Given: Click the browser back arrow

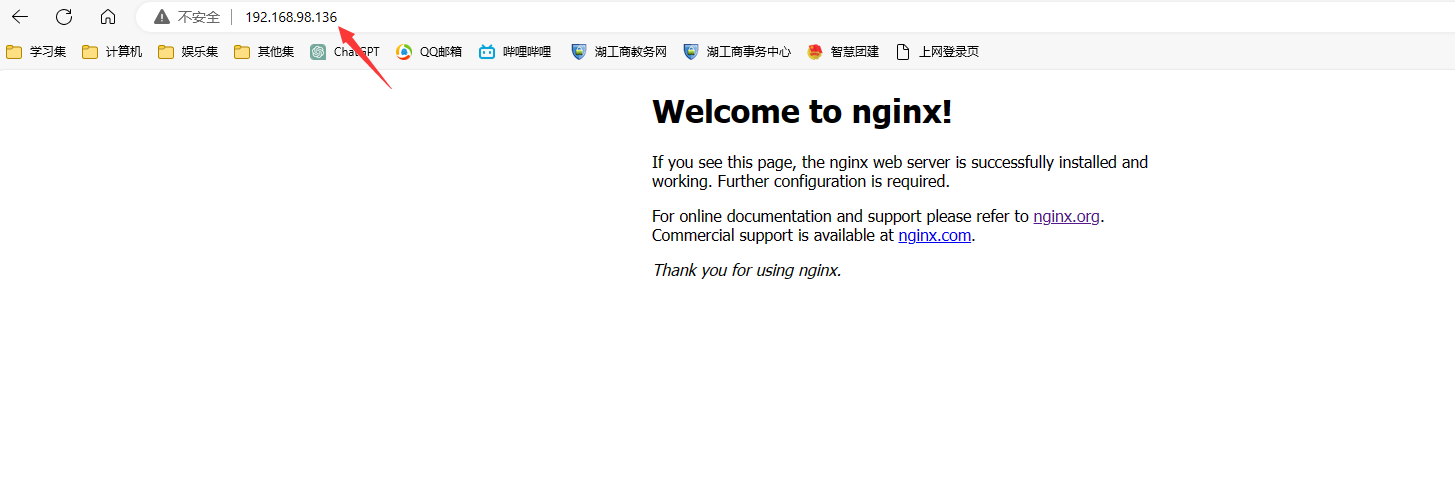Looking at the screenshot, I should pos(20,17).
